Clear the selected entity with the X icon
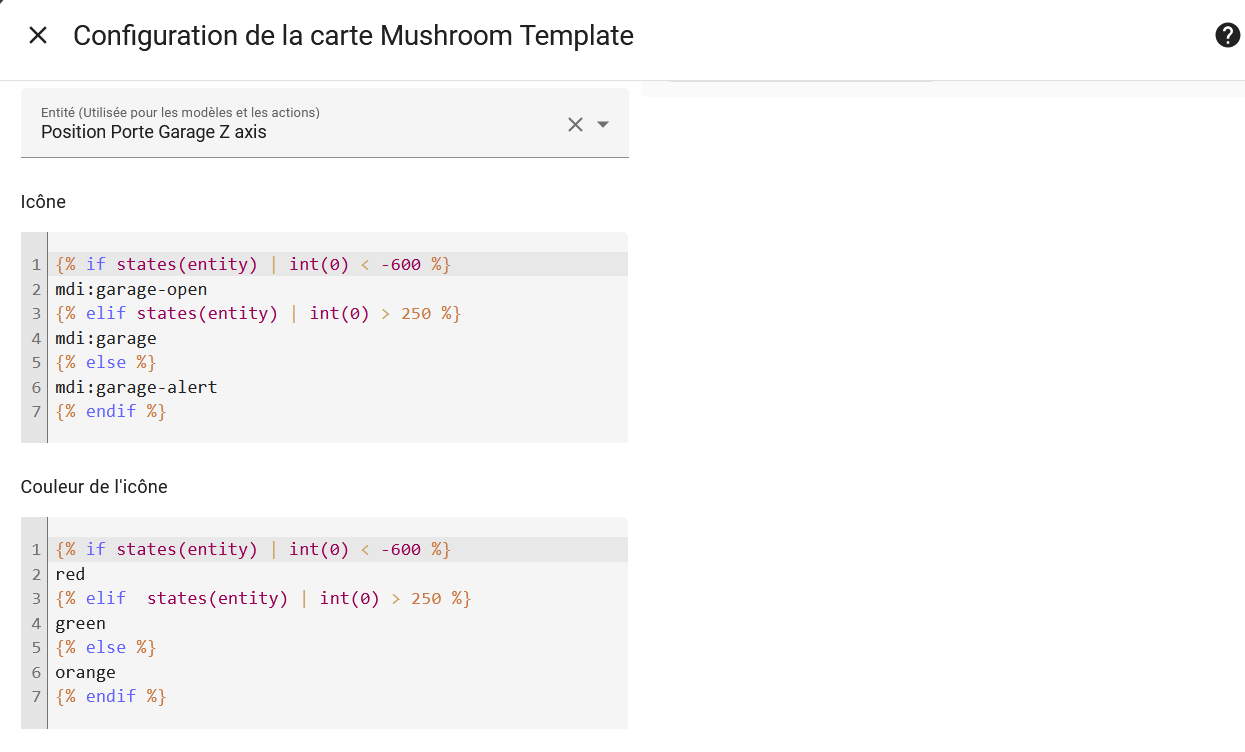The image size is (1245, 752). point(575,124)
